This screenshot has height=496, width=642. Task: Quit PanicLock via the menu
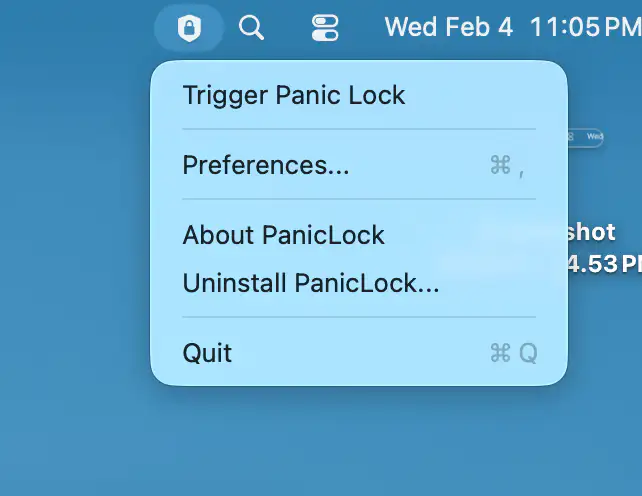207,353
